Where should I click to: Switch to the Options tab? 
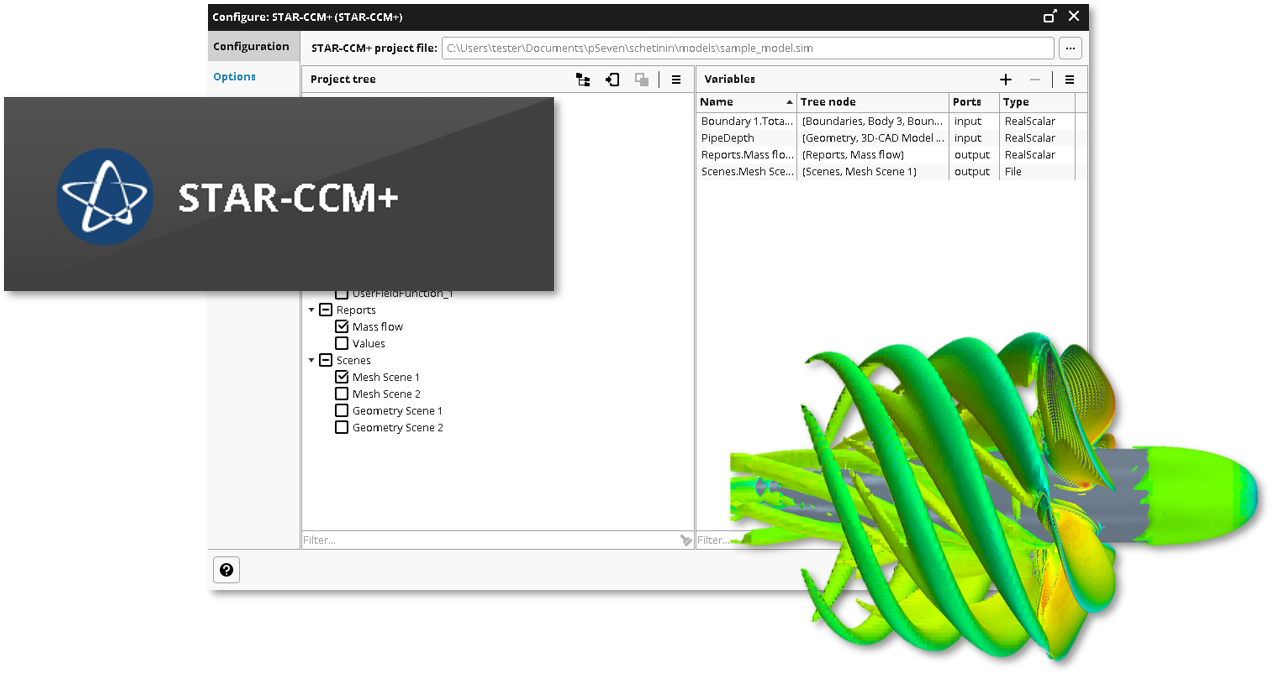pyautogui.click(x=235, y=77)
